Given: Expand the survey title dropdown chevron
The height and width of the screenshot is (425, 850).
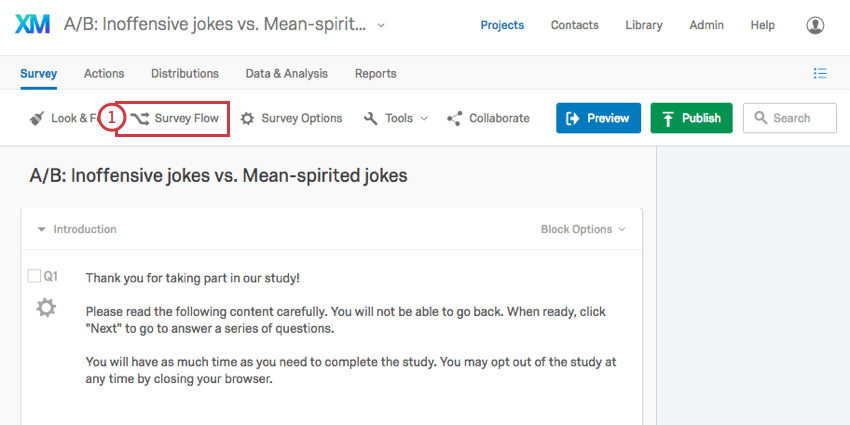Looking at the screenshot, I should [x=381, y=25].
